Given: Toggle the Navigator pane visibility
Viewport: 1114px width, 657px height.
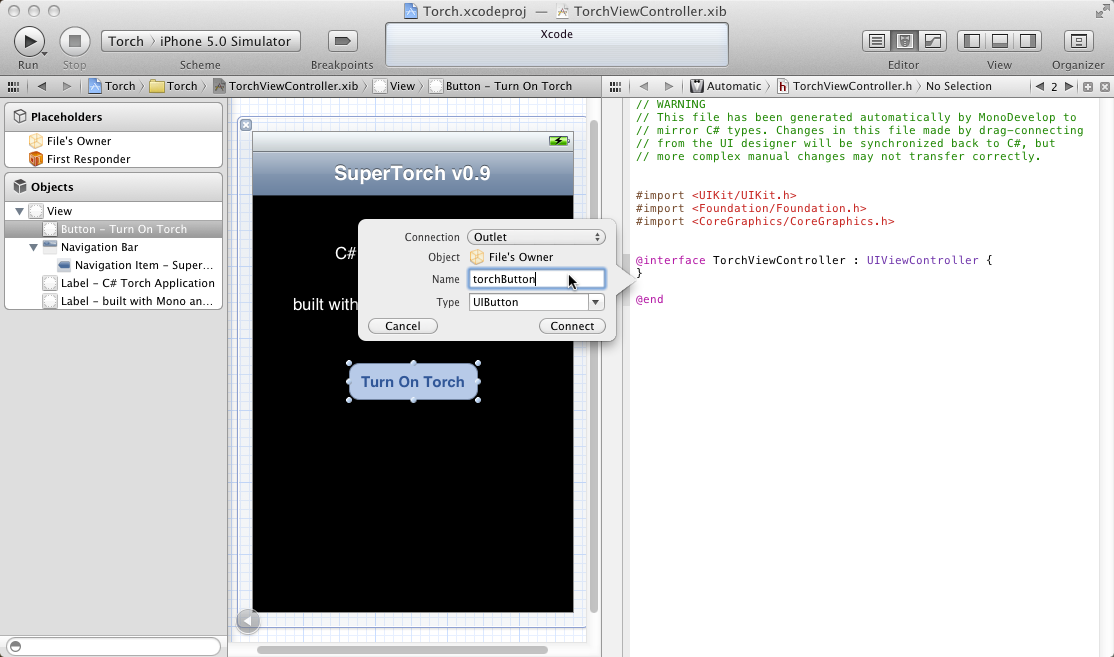Looking at the screenshot, I should tap(971, 41).
